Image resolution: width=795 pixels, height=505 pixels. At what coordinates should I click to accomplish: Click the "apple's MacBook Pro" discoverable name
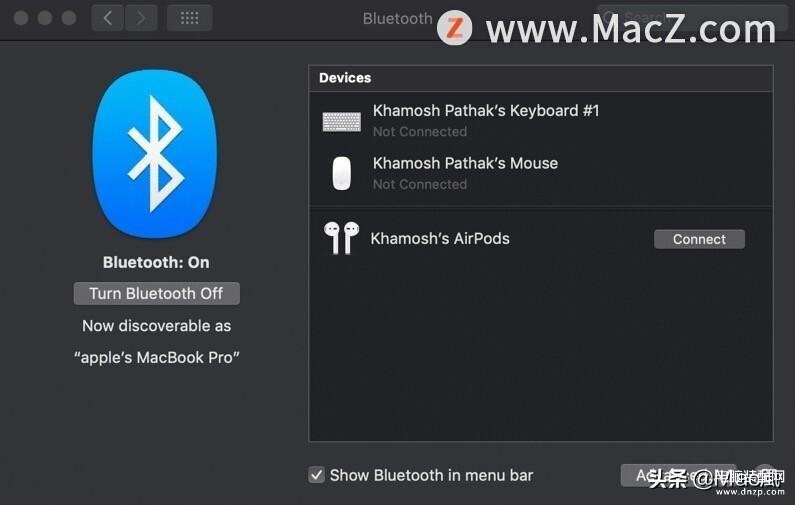pos(156,357)
